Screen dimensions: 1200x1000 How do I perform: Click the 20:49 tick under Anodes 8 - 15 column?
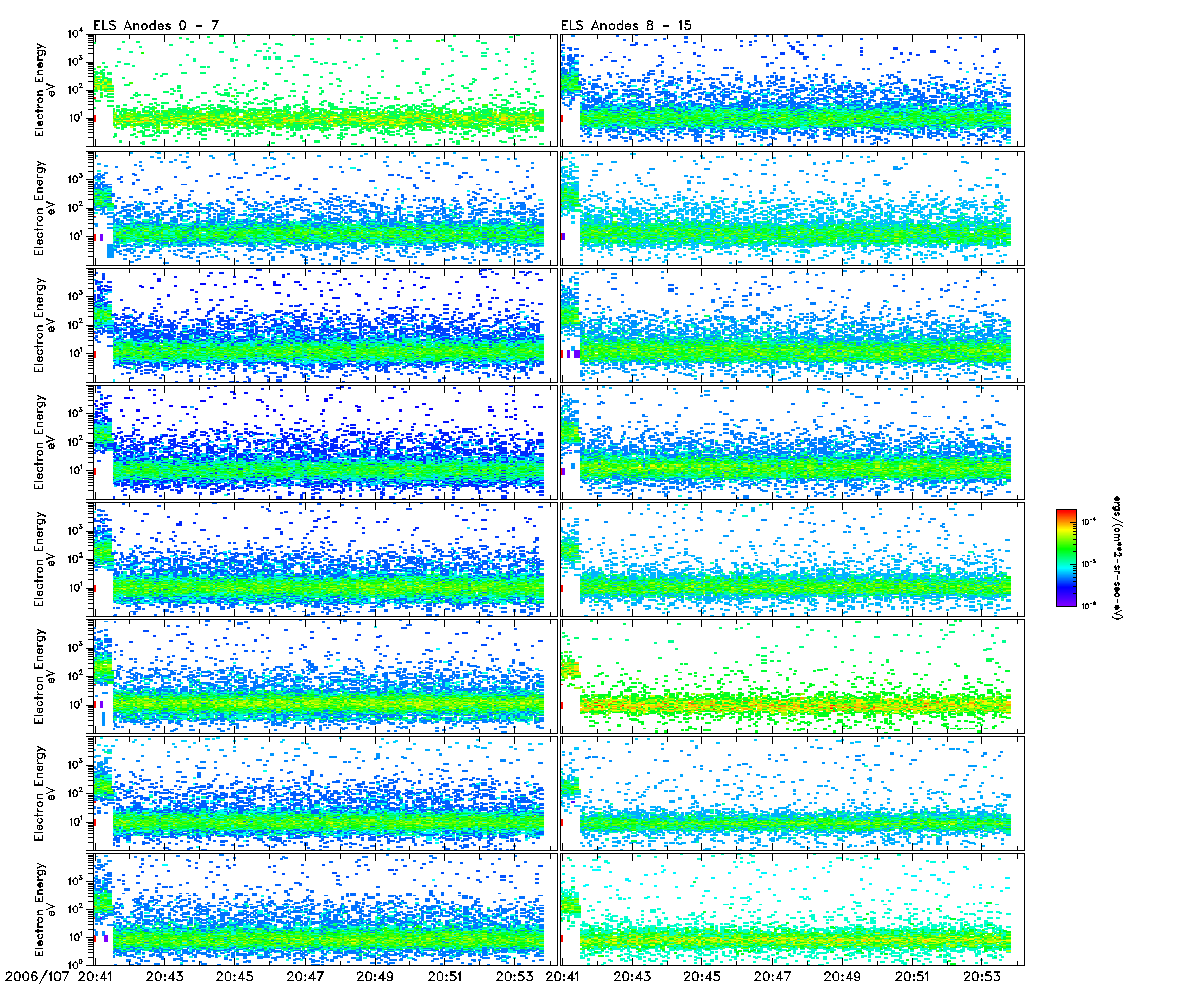tap(842, 978)
